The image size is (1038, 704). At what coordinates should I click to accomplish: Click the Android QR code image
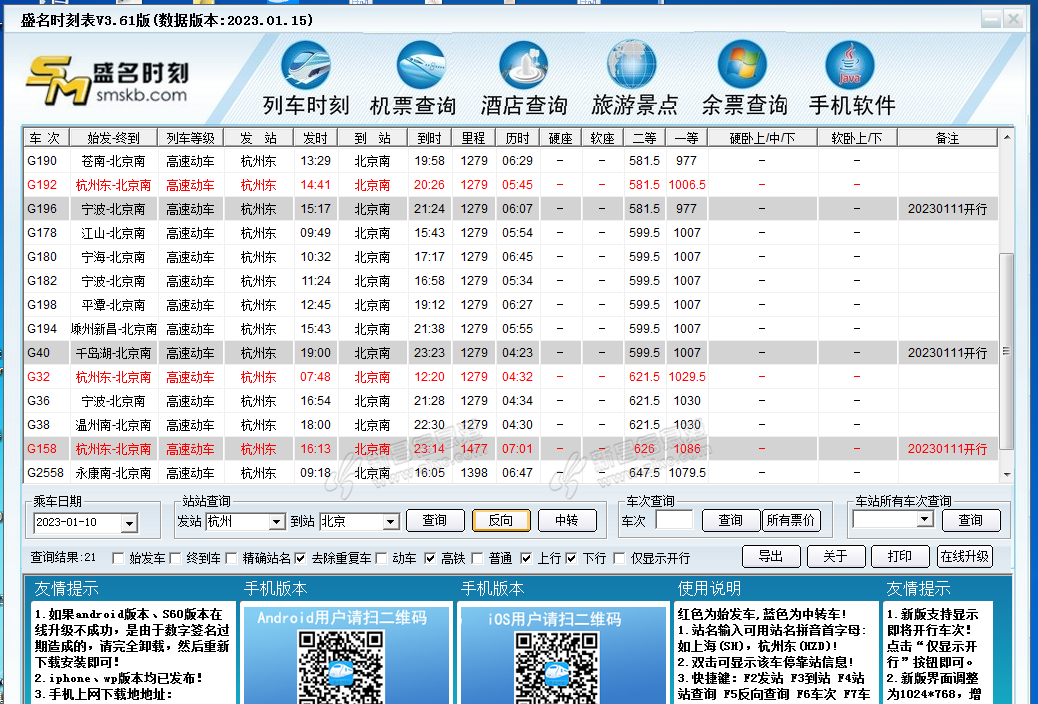[x=334, y=666]
